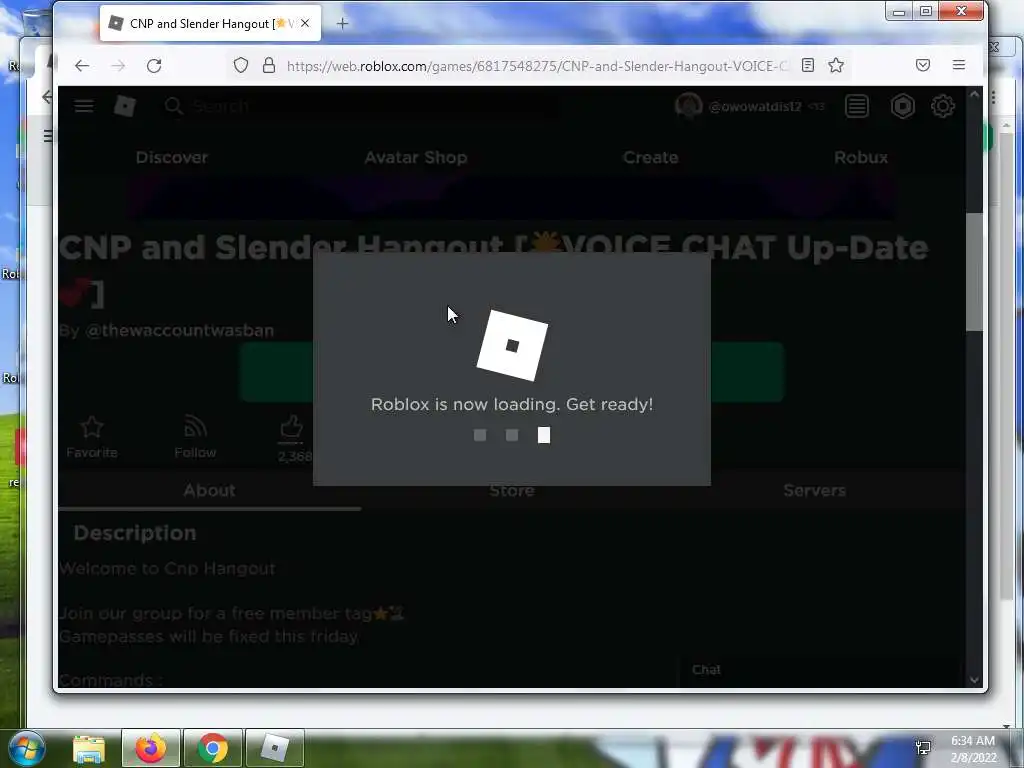Follow this game icon
1024x768 pixels.
pyautogui.click(x=195, y=426)
